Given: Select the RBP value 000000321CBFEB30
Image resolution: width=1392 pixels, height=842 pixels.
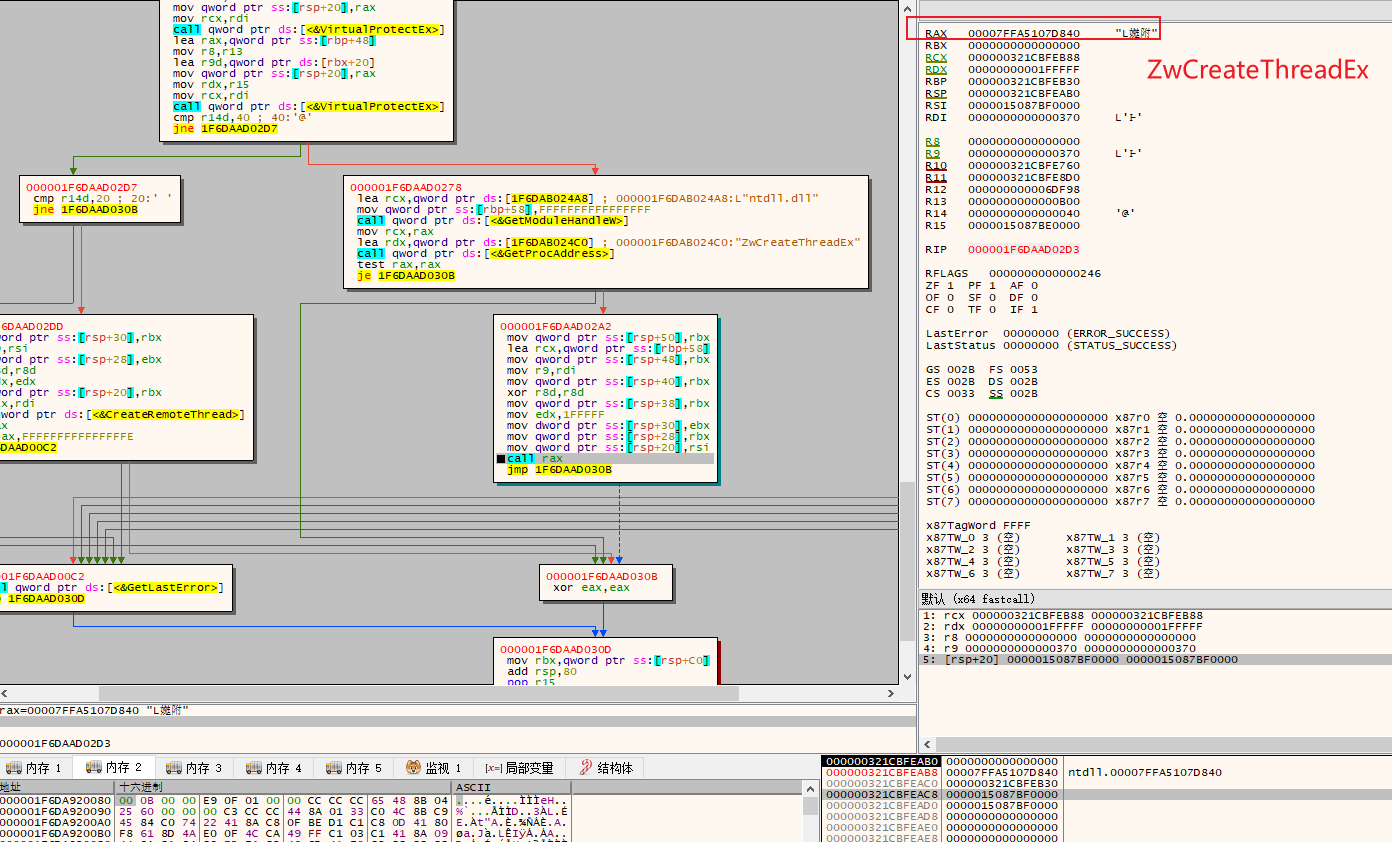Looking at the screenshot, I should pyautogui.click(x=1024, y=82).
